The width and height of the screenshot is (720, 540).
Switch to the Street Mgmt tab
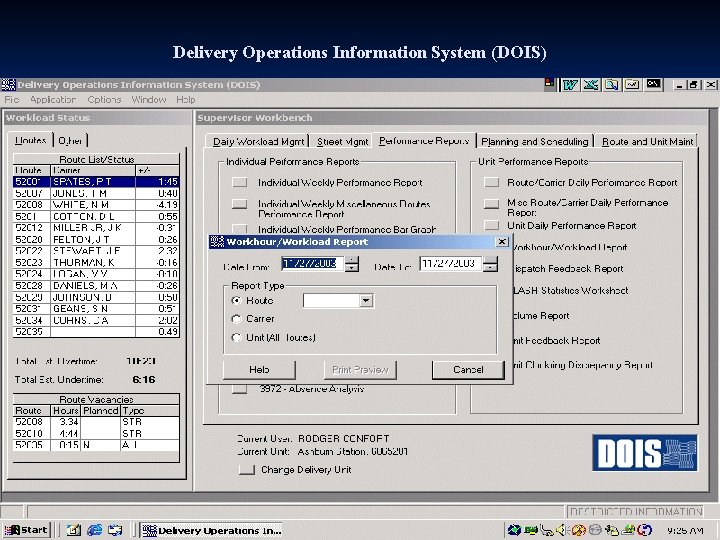[343, 141]
